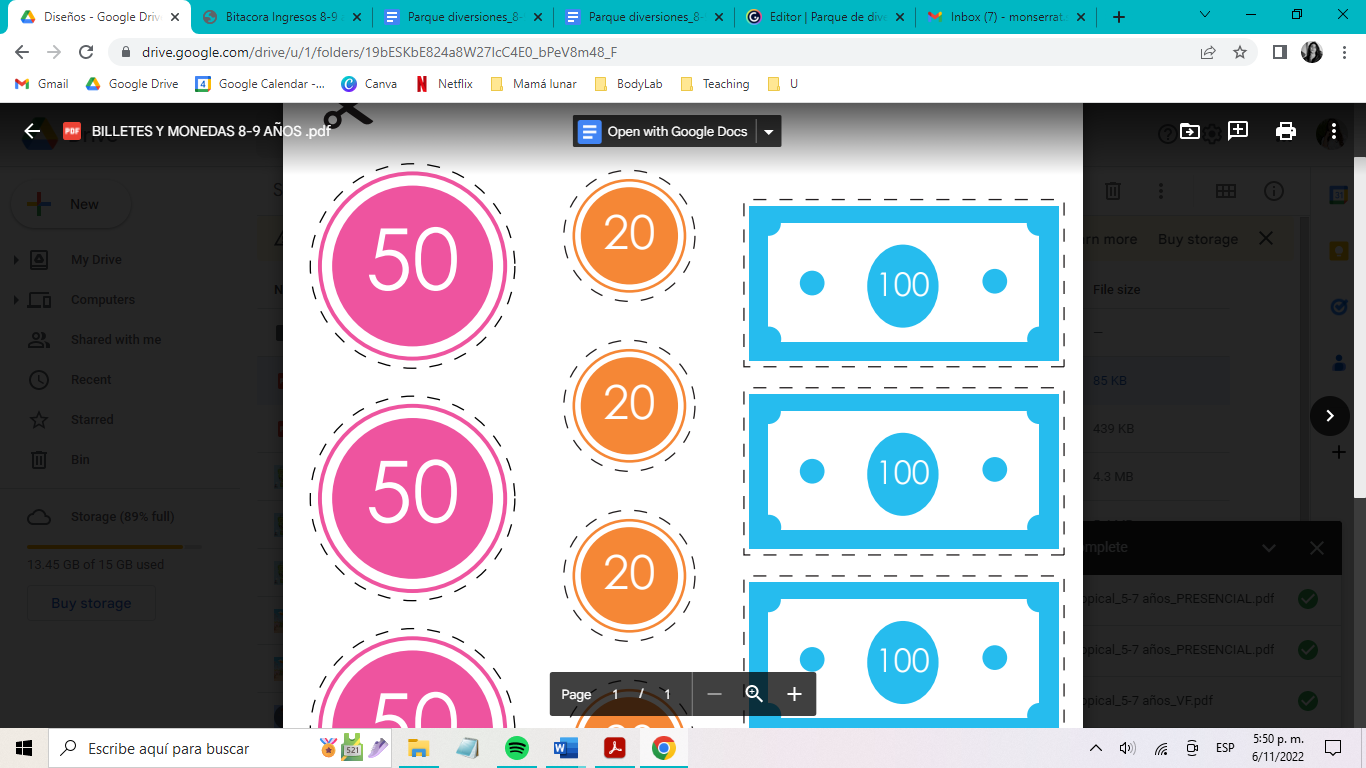This screenshot has width=1366, height=768.
Task: Bookmark this page with the star icon
Action: [1240, 52]
